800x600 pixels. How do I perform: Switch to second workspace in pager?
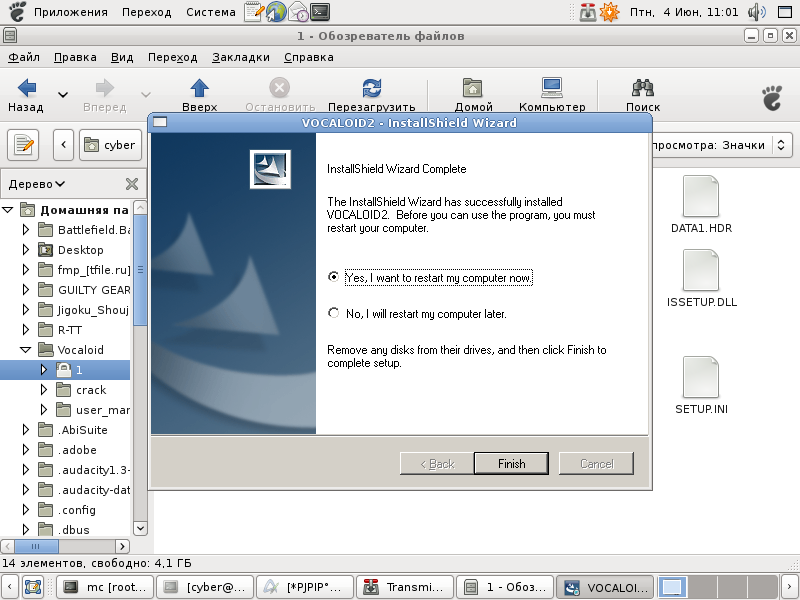(702, 587)
